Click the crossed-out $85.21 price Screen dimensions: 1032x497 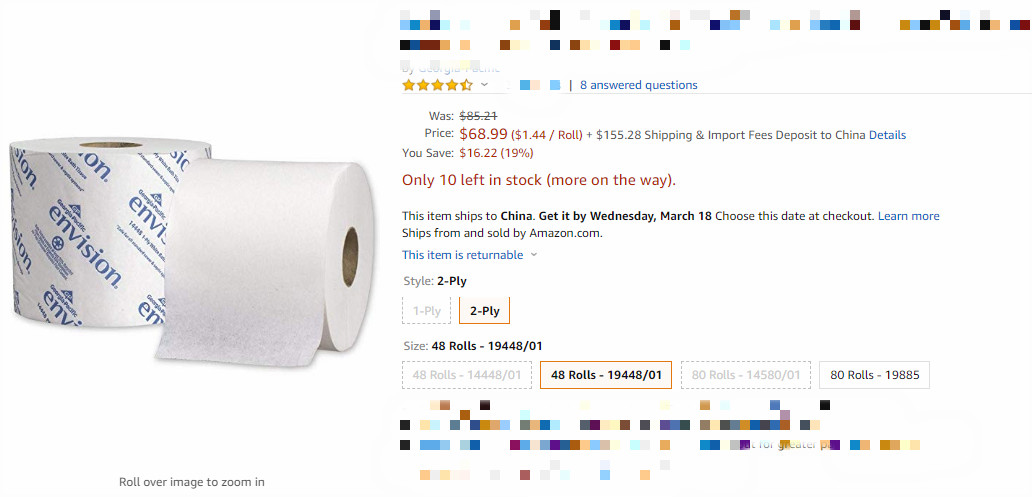click(x=479, y=116)
